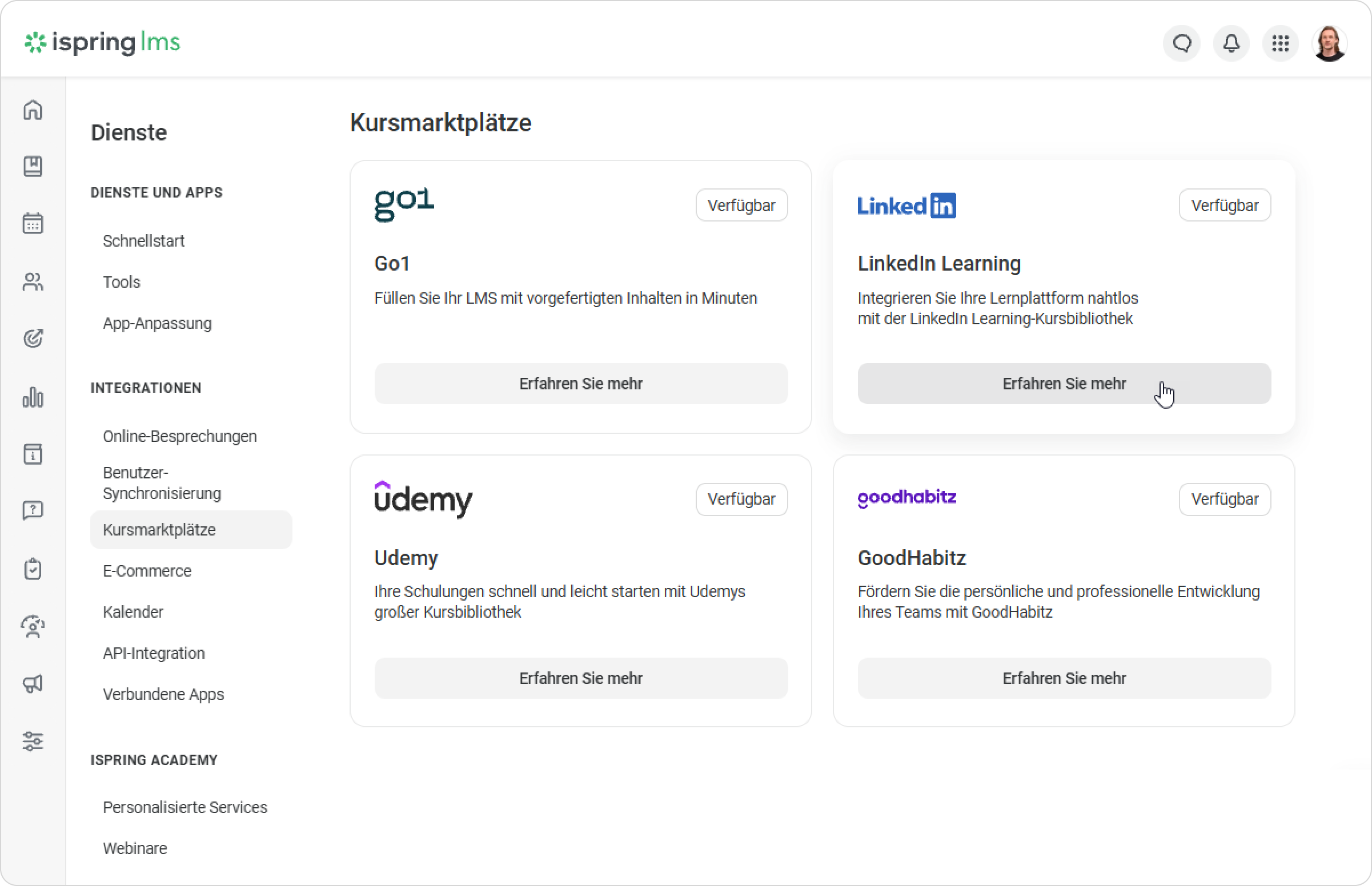
Task: Select the Kursmarktplätze menu item
Action: pos(191,530)
